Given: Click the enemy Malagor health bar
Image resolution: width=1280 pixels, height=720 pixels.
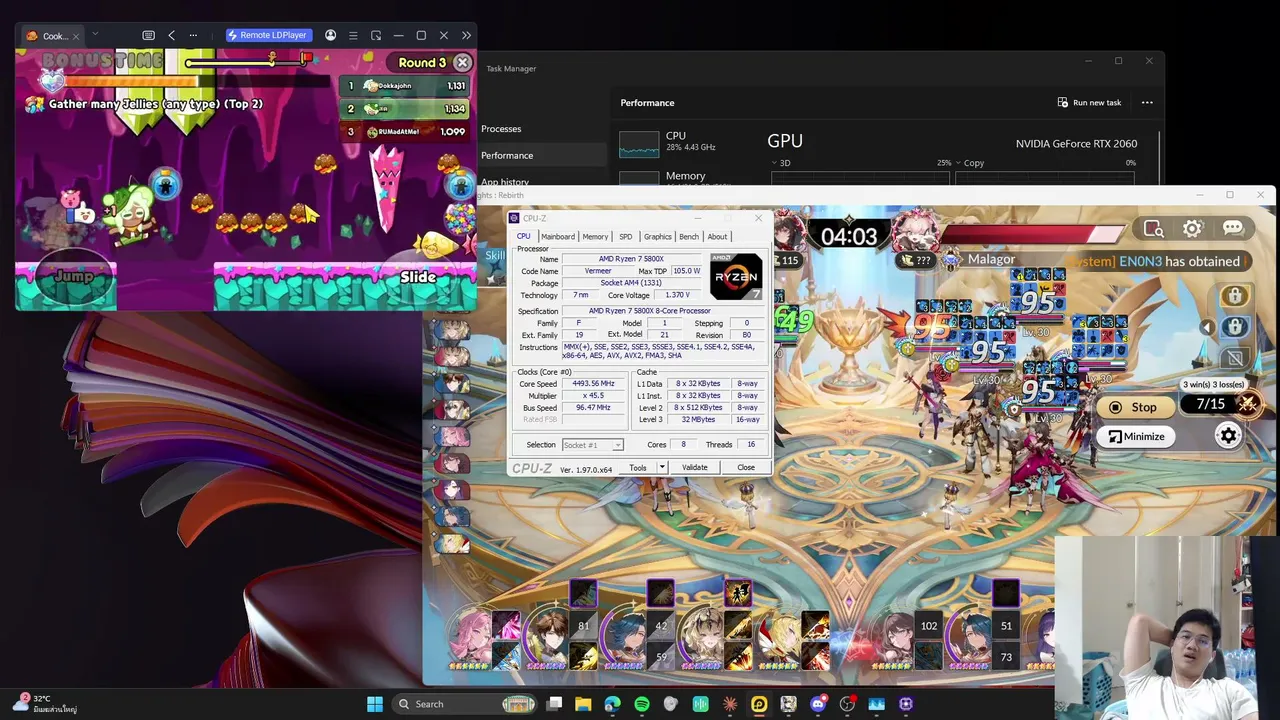Looking at the screenshot, I should (x=1032, y=235).
